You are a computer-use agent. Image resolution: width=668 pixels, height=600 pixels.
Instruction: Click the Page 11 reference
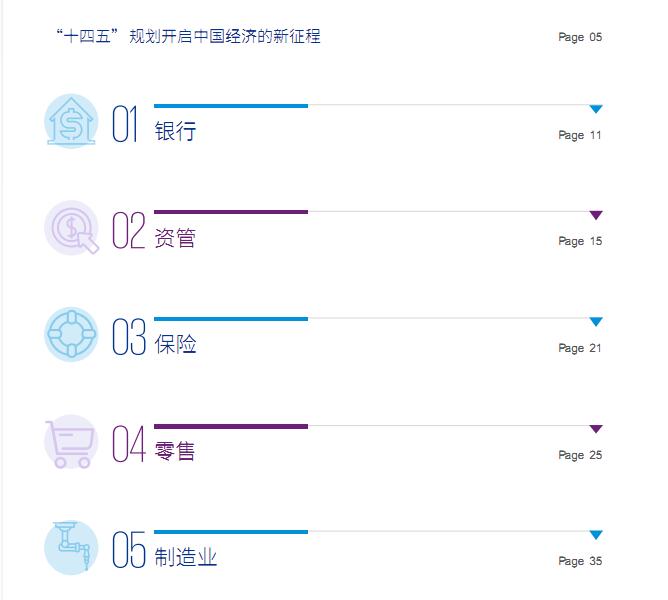pos(580,135)
